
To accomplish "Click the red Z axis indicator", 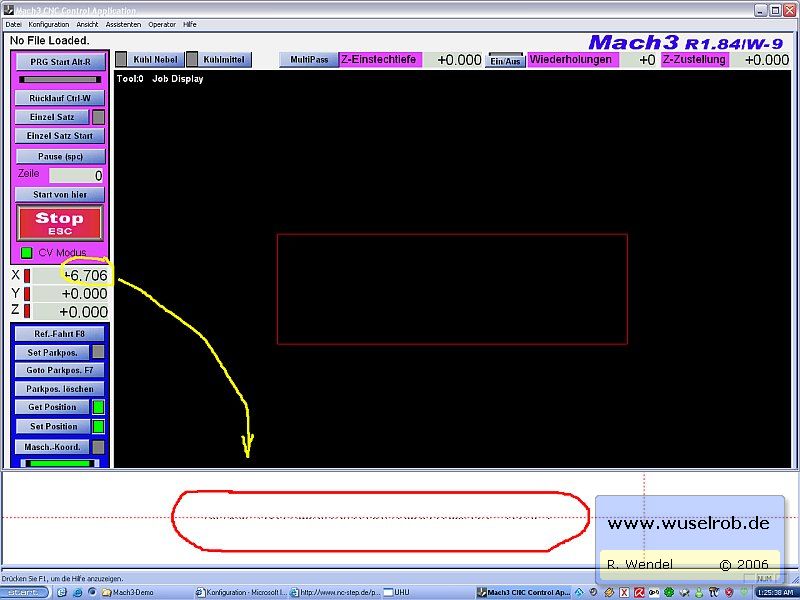I will [27, 311].
